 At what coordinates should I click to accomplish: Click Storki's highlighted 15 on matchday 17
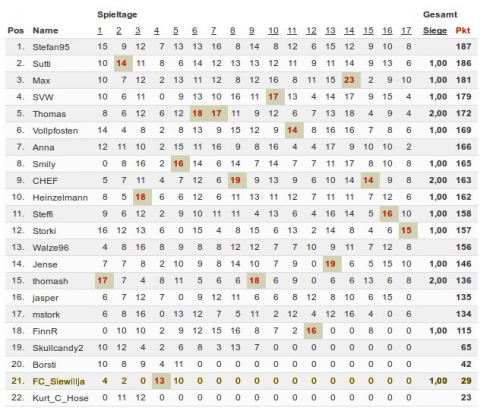point(406,230)
